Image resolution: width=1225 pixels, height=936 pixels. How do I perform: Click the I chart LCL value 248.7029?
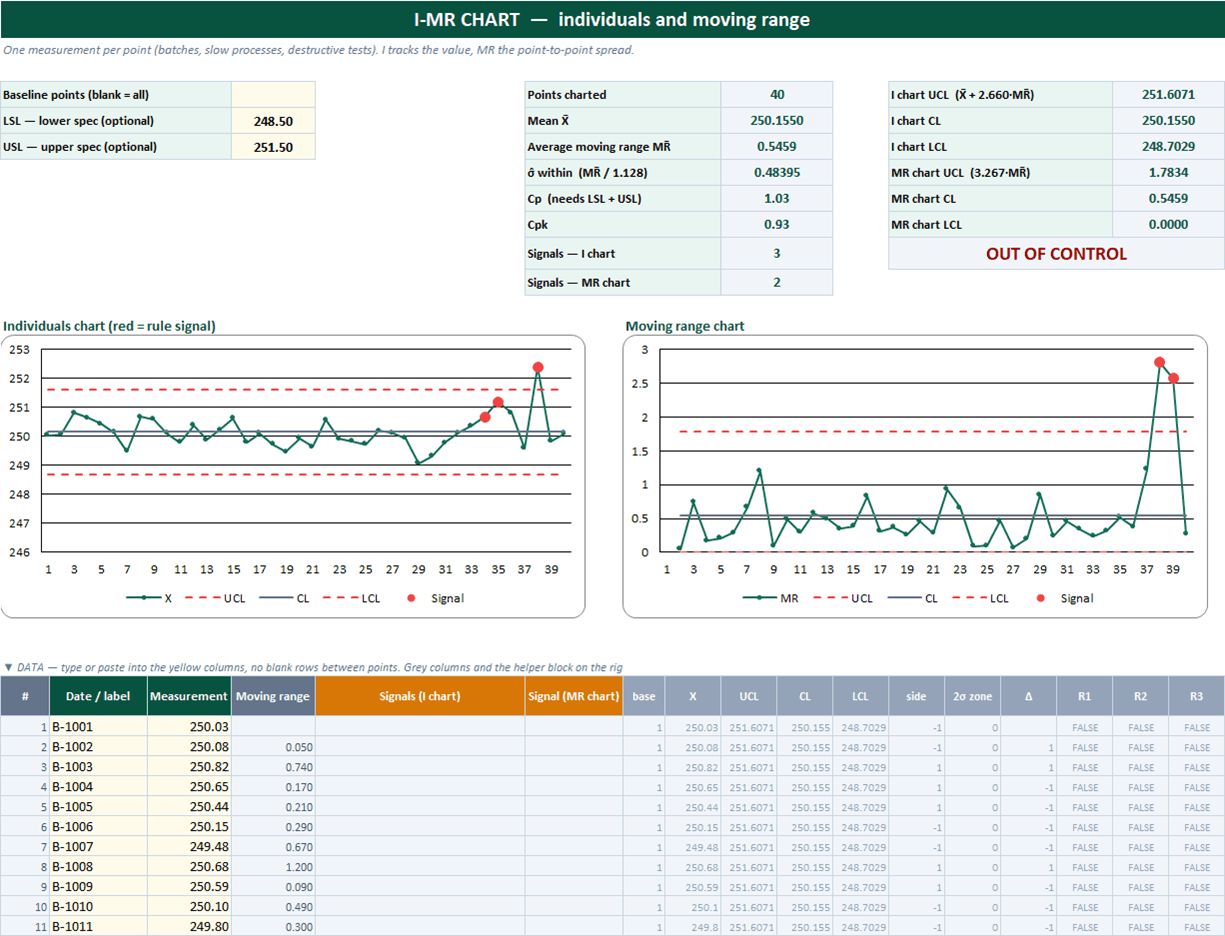(1168, 146)
